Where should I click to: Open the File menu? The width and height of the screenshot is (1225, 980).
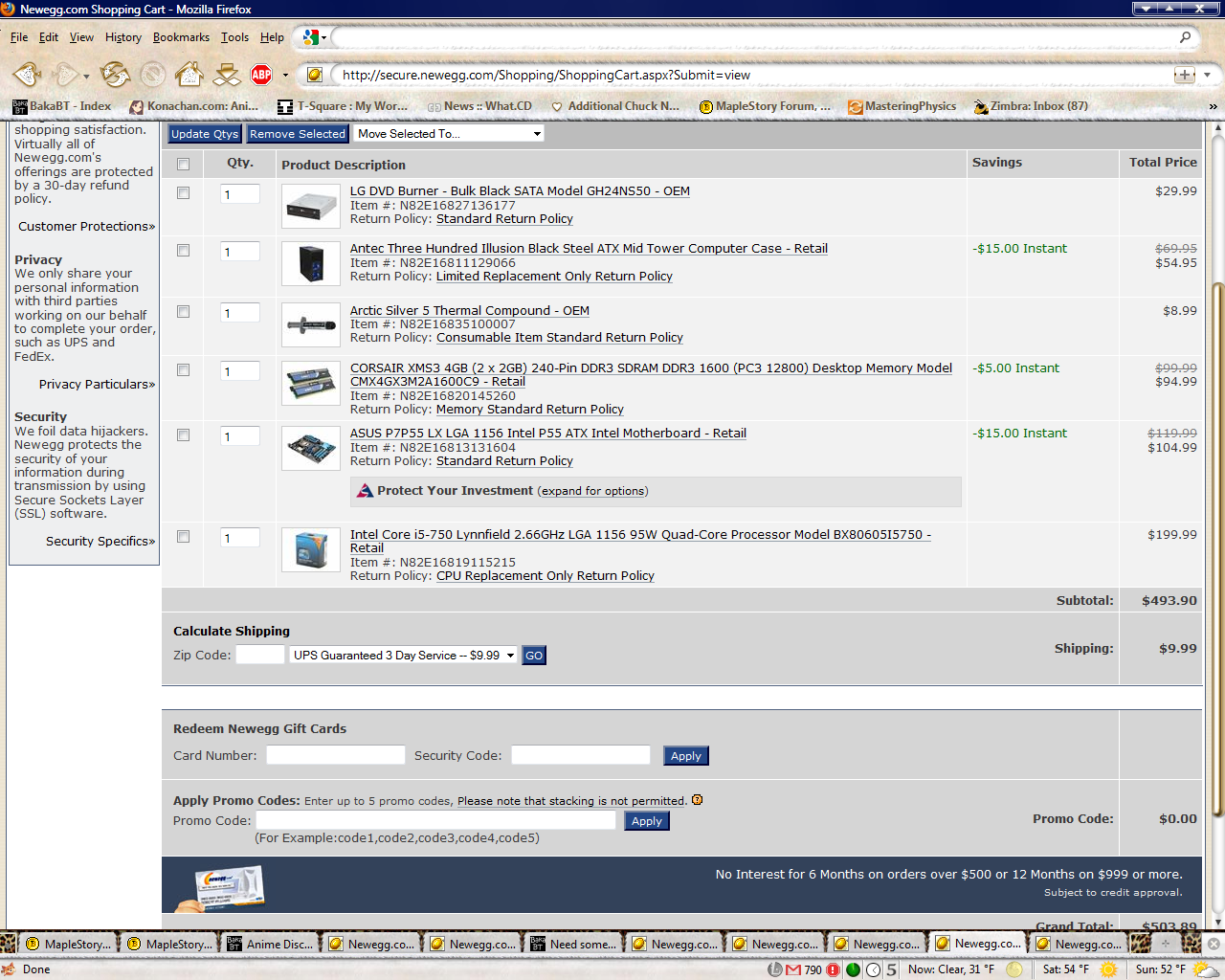coord(19,37)
